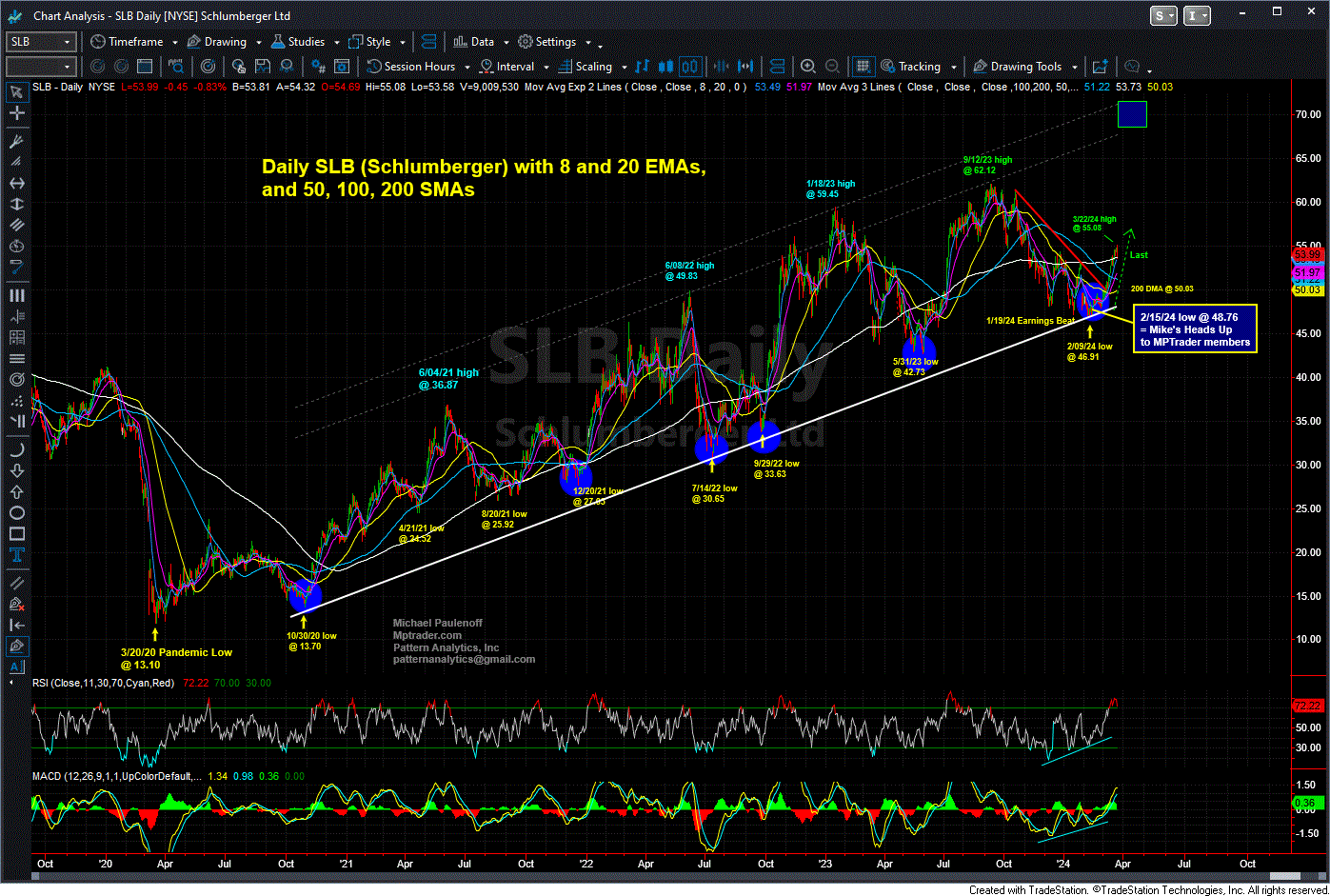
Task: Select the down arrow drawing tool
Action: 17,472
